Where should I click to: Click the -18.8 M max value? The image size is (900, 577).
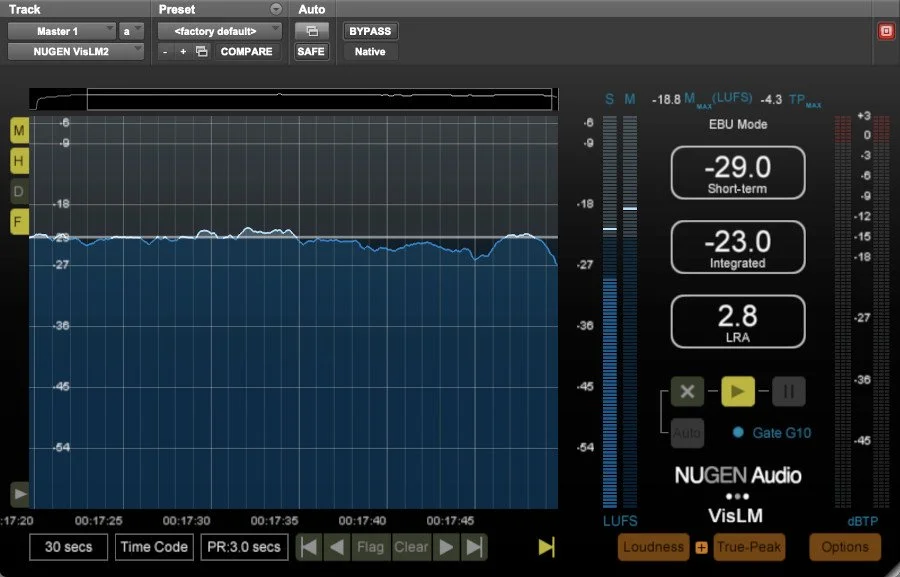(x=666, y=99)
